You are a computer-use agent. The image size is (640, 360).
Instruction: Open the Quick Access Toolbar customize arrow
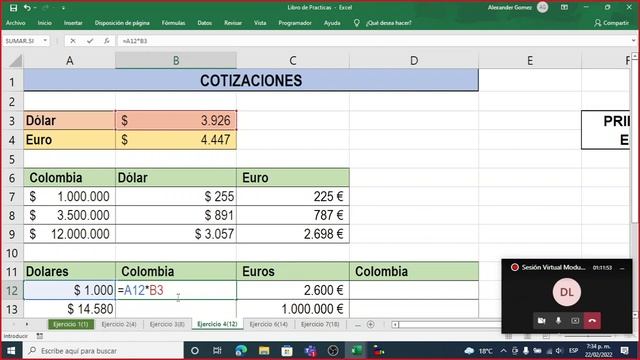pos(63,8)
